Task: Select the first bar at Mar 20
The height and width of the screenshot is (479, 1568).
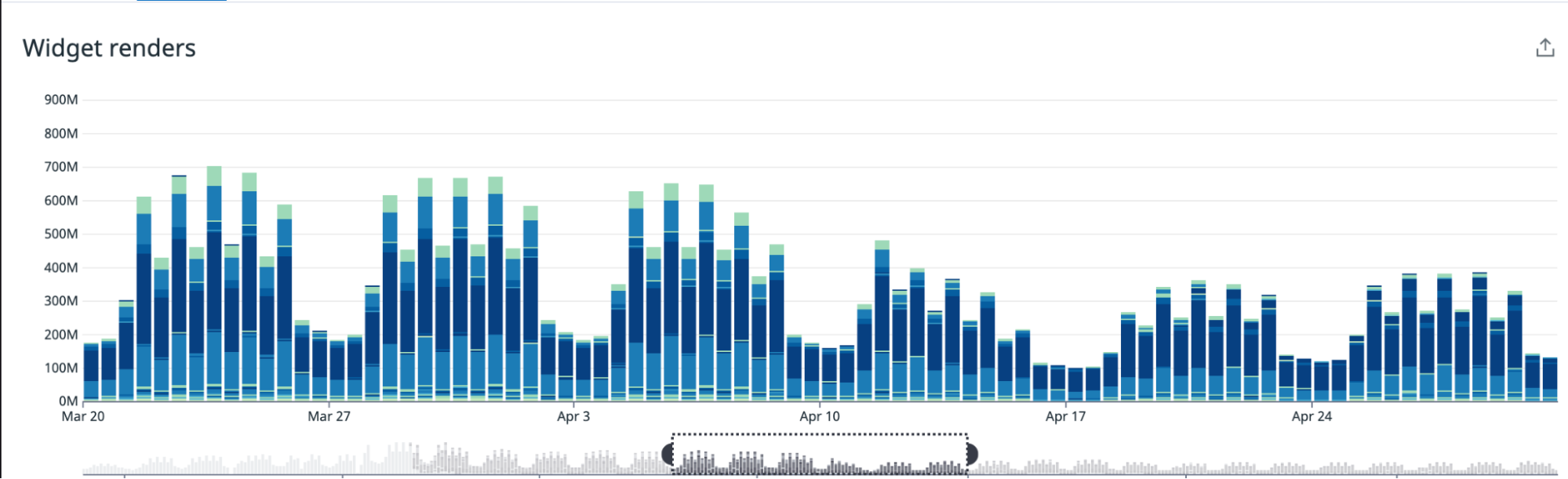Action: [91, 372]
